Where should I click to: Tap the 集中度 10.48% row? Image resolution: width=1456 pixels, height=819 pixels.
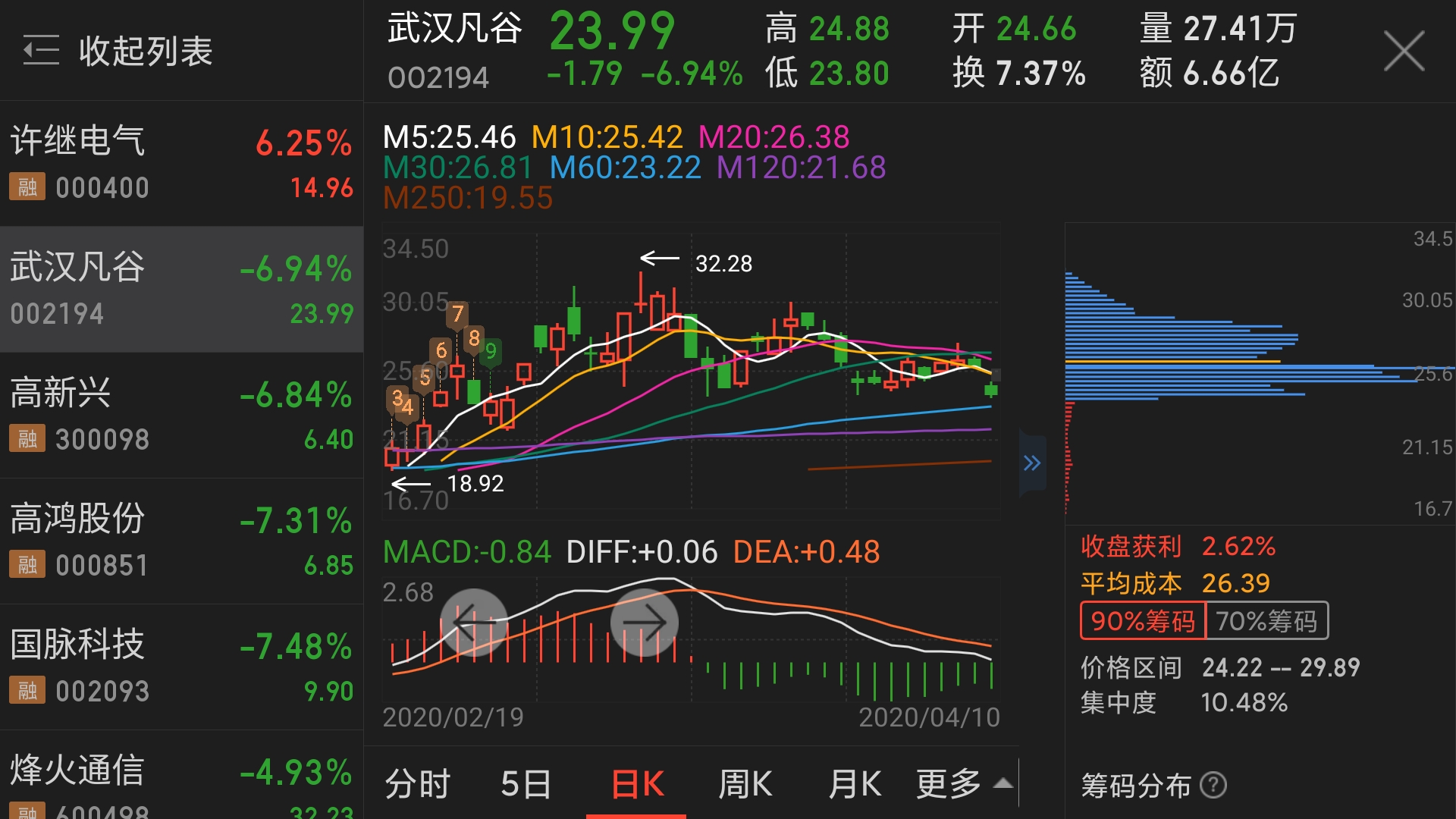(x=1184, y=702)
